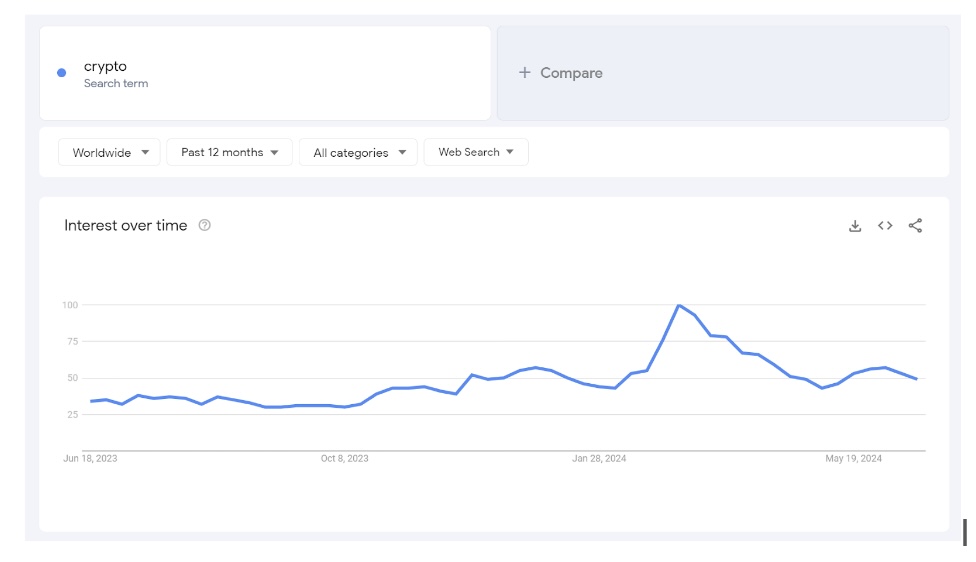Click the peak point at 100 on chart

pyautogui.click(x=678, y=305)
